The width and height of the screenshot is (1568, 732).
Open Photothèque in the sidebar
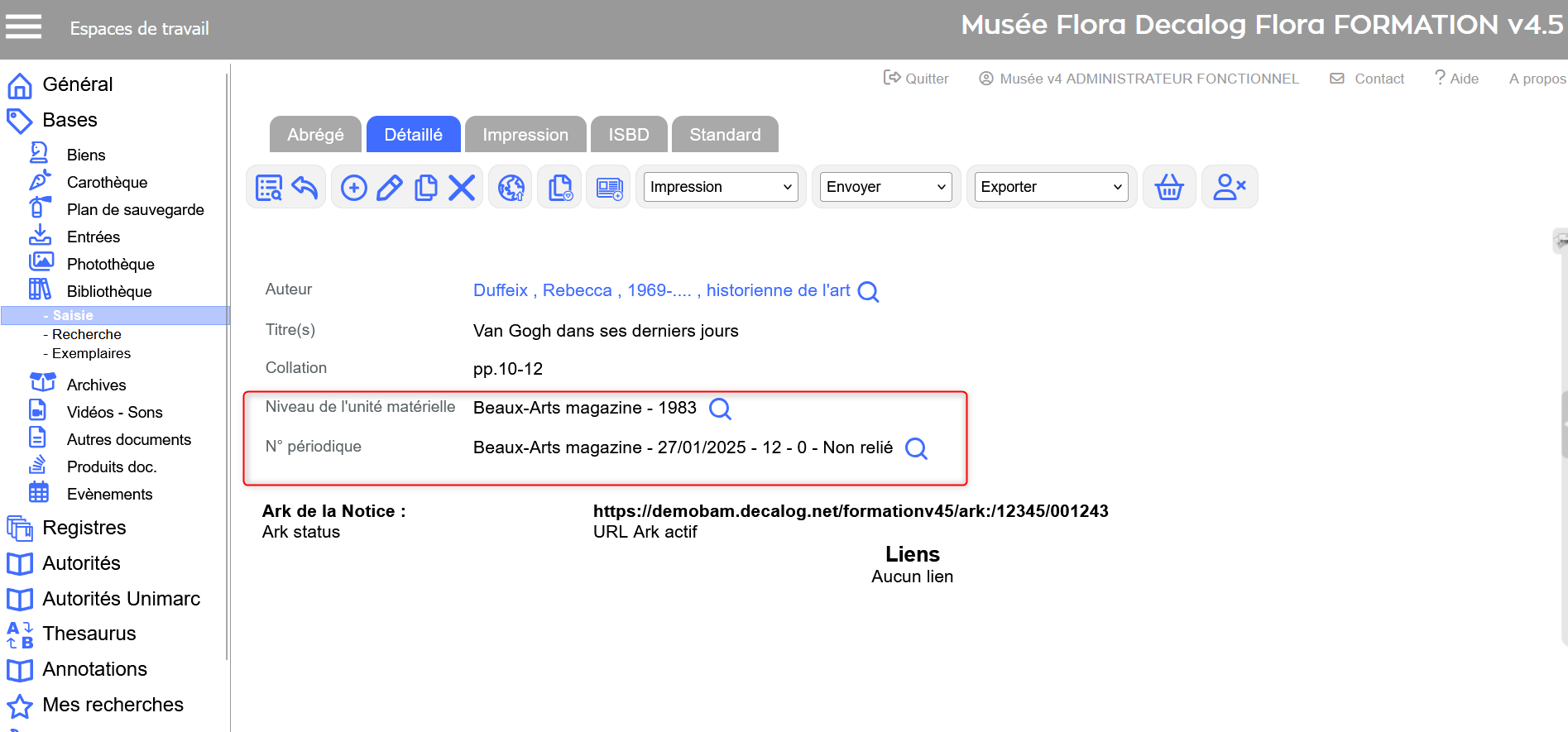pos(110,264)
